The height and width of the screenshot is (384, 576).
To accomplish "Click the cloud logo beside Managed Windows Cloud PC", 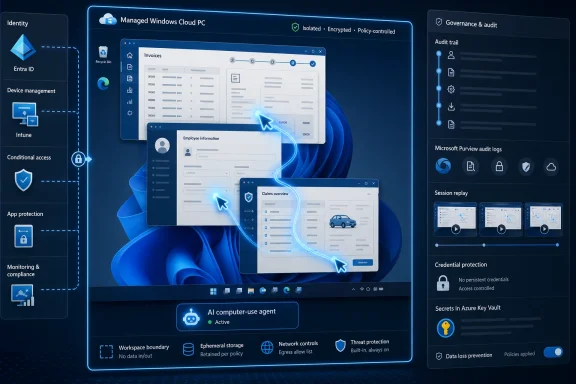I will pyautogui.click(x=108, y=19).
